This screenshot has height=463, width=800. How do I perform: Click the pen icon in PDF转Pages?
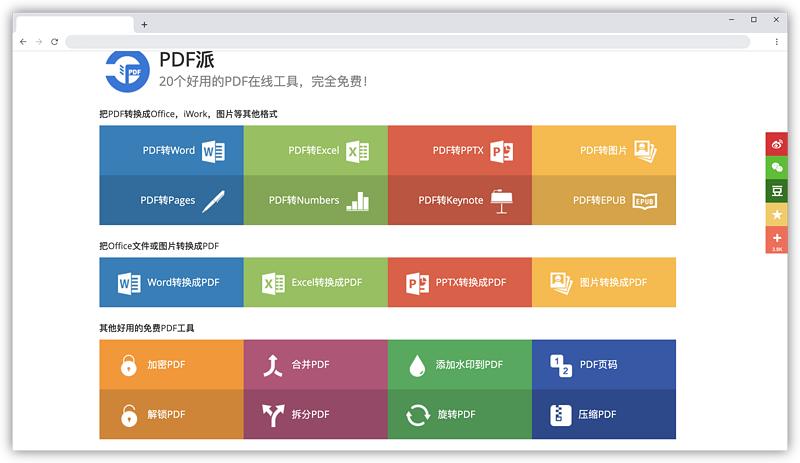213,201
